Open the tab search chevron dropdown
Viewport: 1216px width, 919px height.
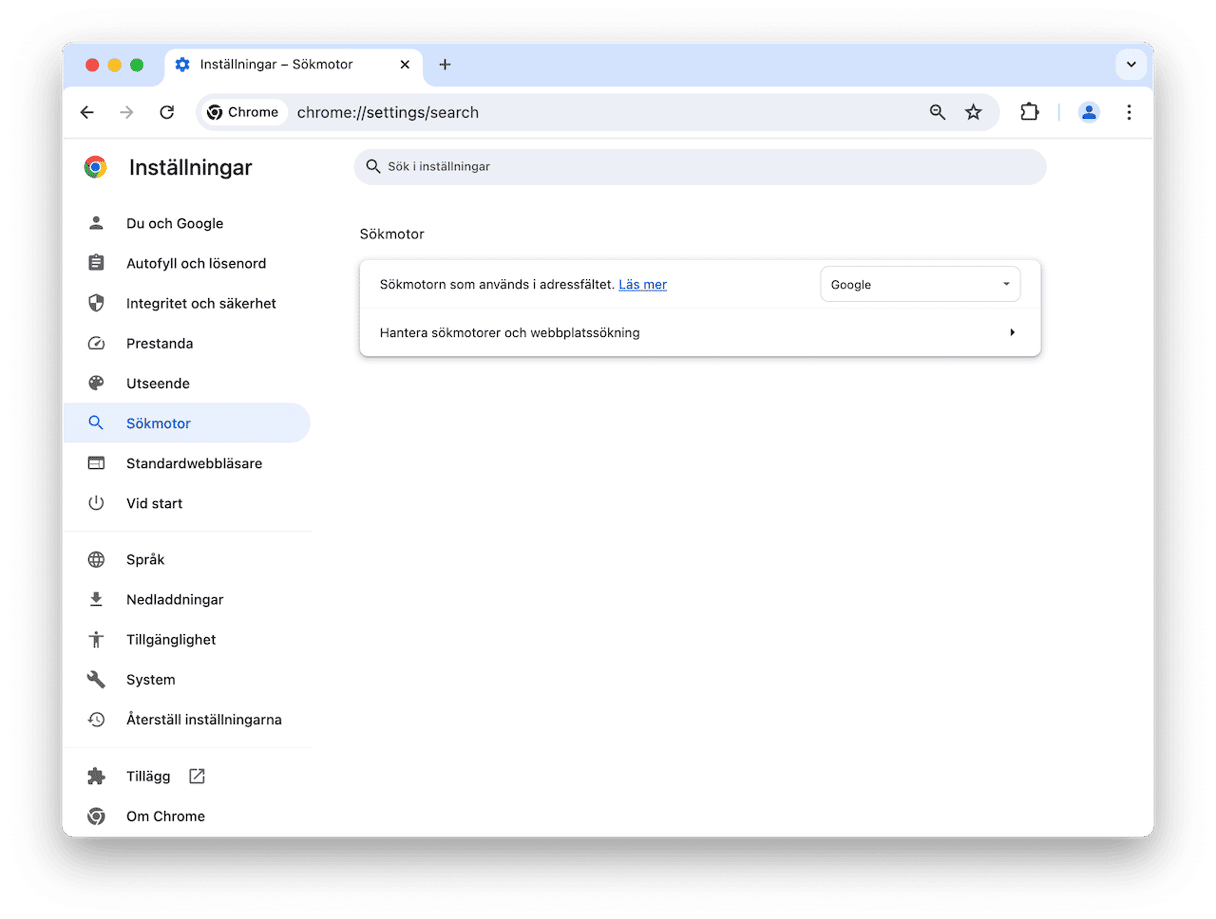[1131, 65]
